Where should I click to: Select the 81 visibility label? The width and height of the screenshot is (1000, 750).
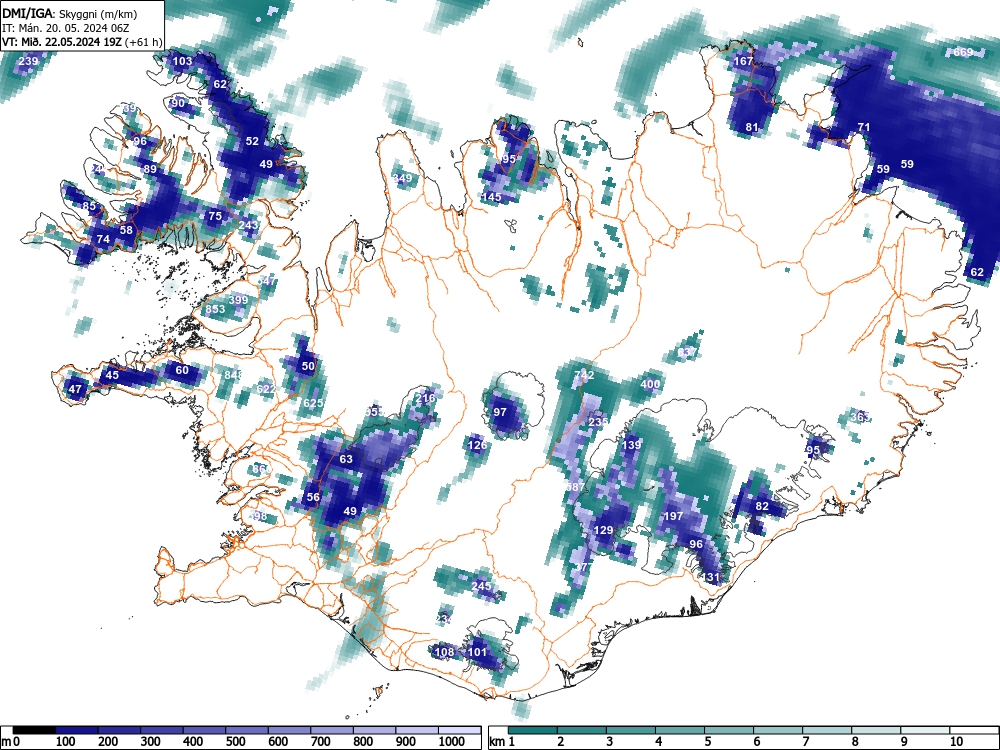752,128
